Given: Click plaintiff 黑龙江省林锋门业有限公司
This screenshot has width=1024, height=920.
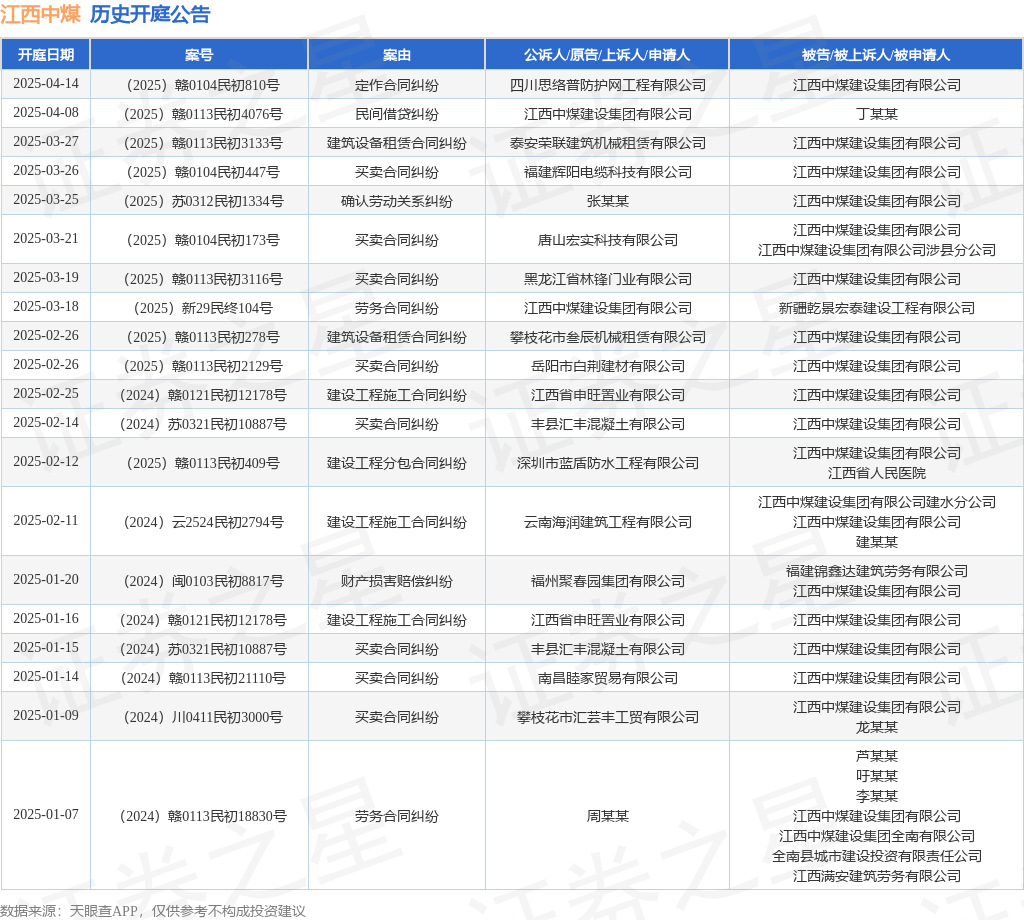Looking at the screenshot, I should [x=607, y=279].
